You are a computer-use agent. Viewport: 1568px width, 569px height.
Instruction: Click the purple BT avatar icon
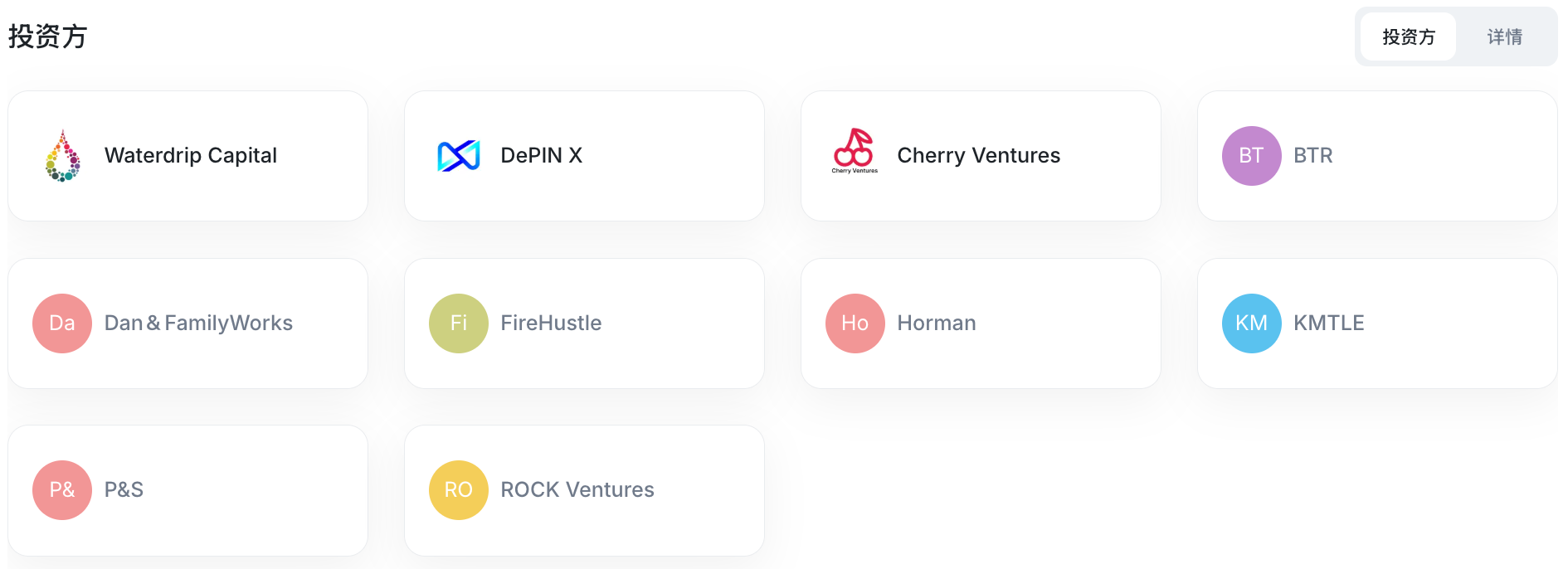pos(1251,156)
